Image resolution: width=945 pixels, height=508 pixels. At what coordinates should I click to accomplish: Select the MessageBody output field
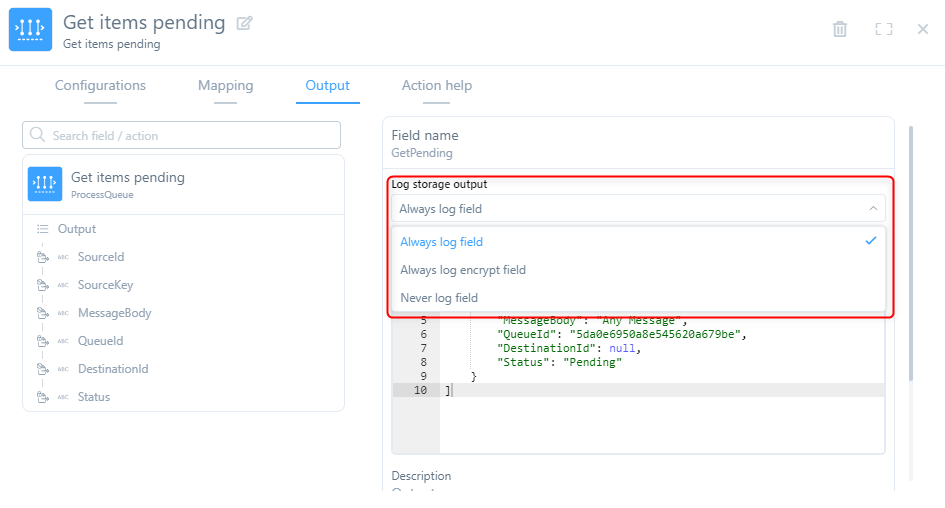(x=114, y=313)
